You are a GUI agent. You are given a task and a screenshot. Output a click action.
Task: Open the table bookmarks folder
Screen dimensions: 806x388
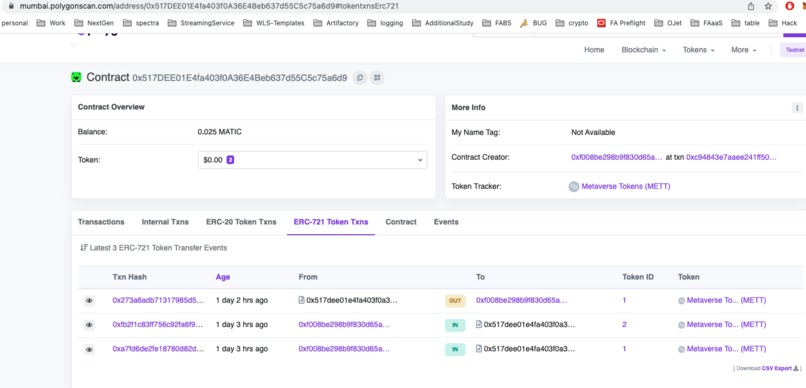[745, 23]
